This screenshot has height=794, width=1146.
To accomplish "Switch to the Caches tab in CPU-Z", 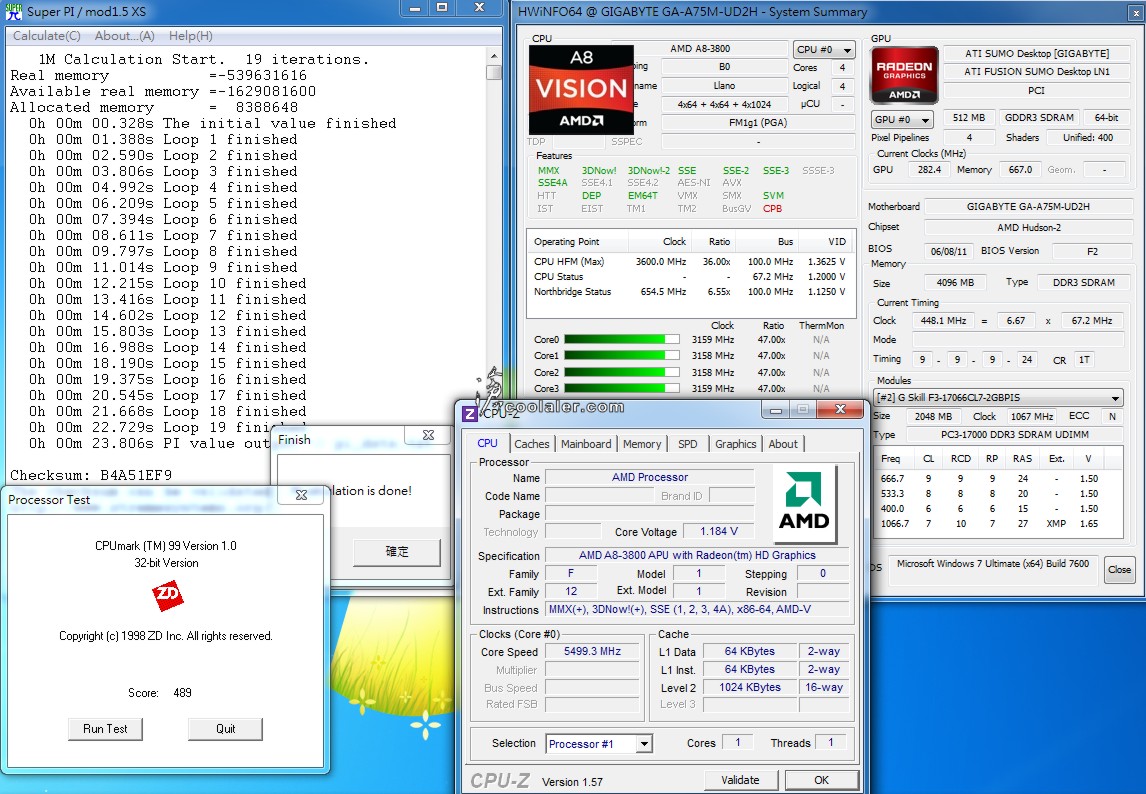I will point(531,444).
